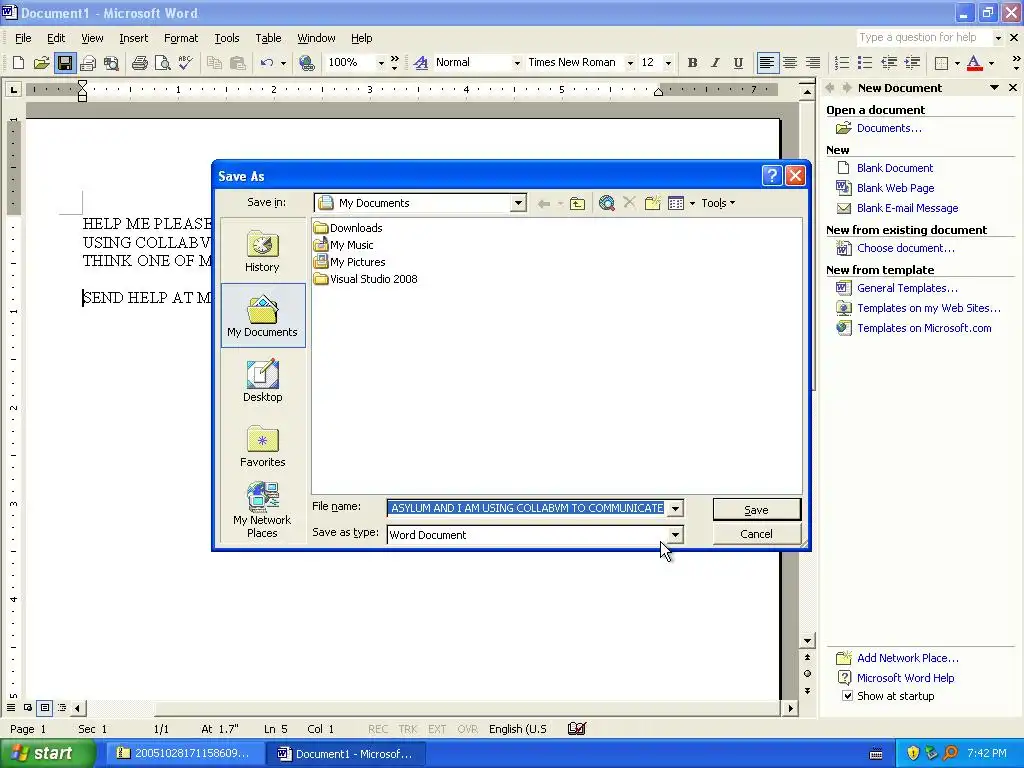Click the Bullets list icon
This screenshot has height=768, width=1024.
tap(865, 63)
